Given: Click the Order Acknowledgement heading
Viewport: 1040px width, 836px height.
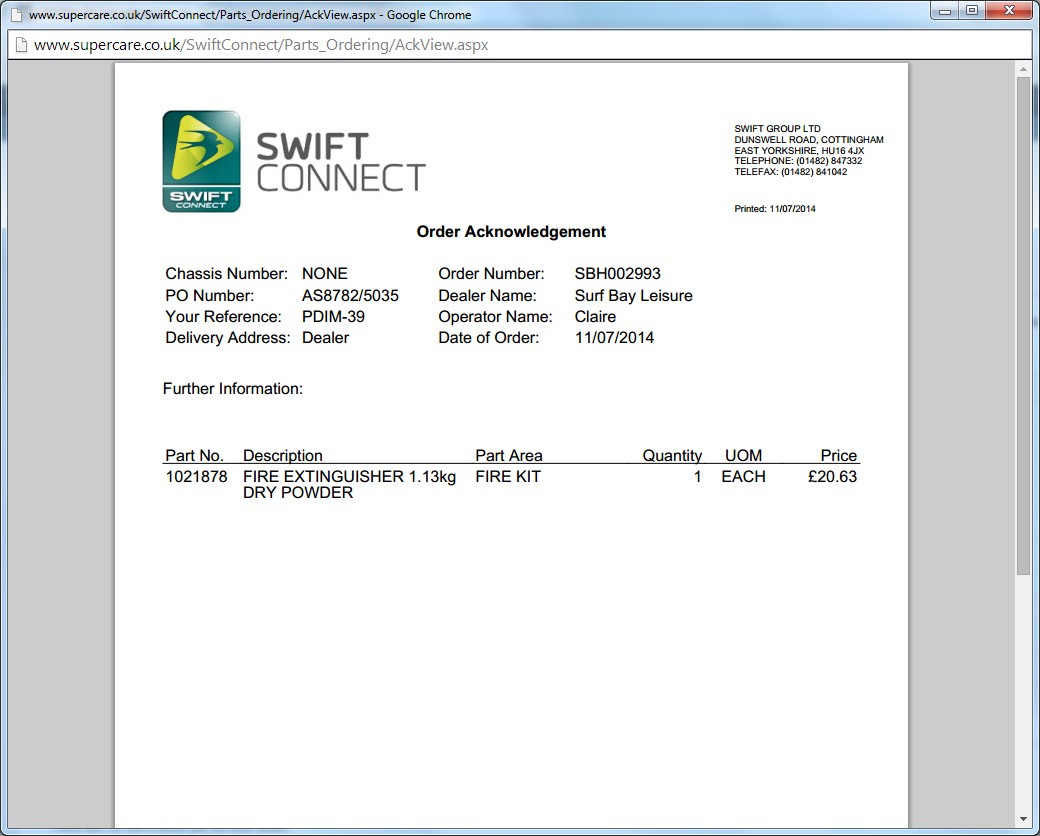Looking at the screenshot, I should click(x=511, y=232).
